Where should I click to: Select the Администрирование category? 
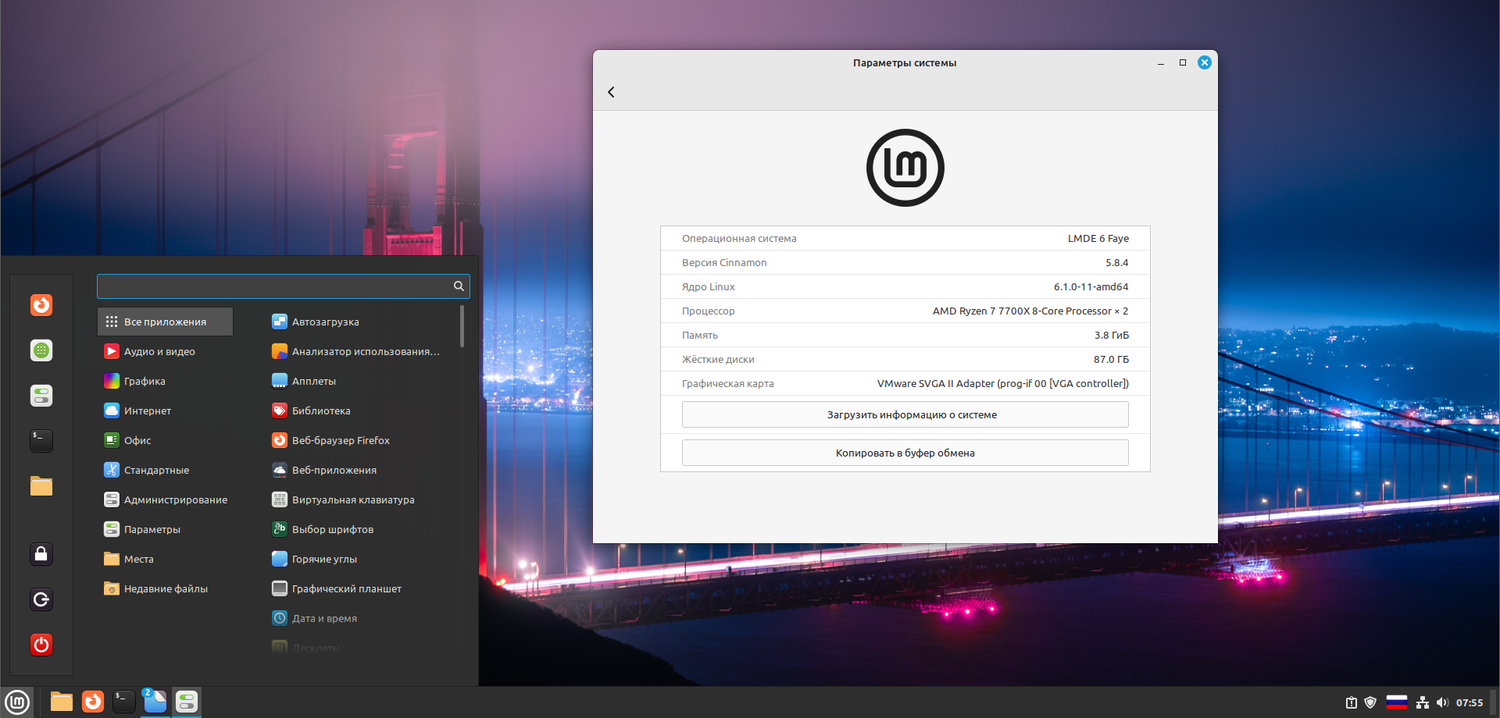point(165,500)
